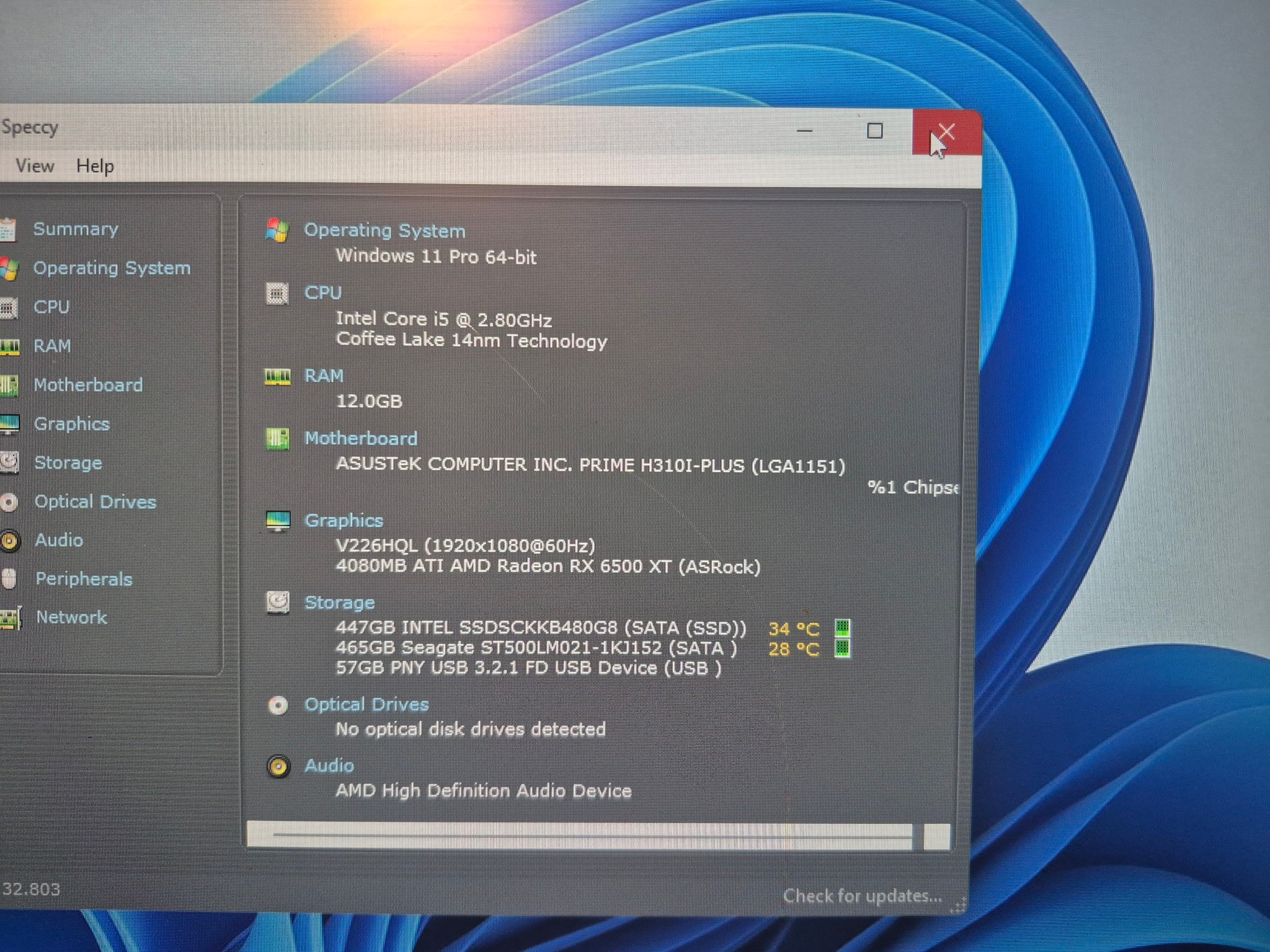Maximize the Speccy window
This screenshot has width=1270, height=952.
tap(875, 131)
